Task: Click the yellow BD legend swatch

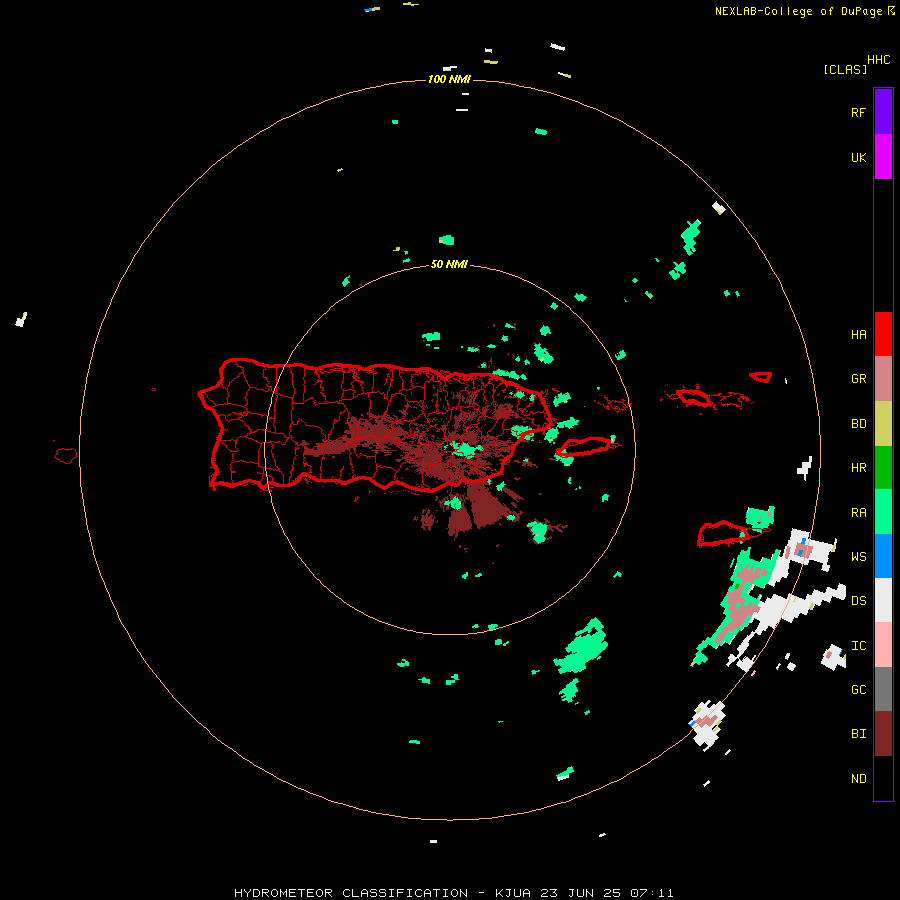Action: pos(883,424)
